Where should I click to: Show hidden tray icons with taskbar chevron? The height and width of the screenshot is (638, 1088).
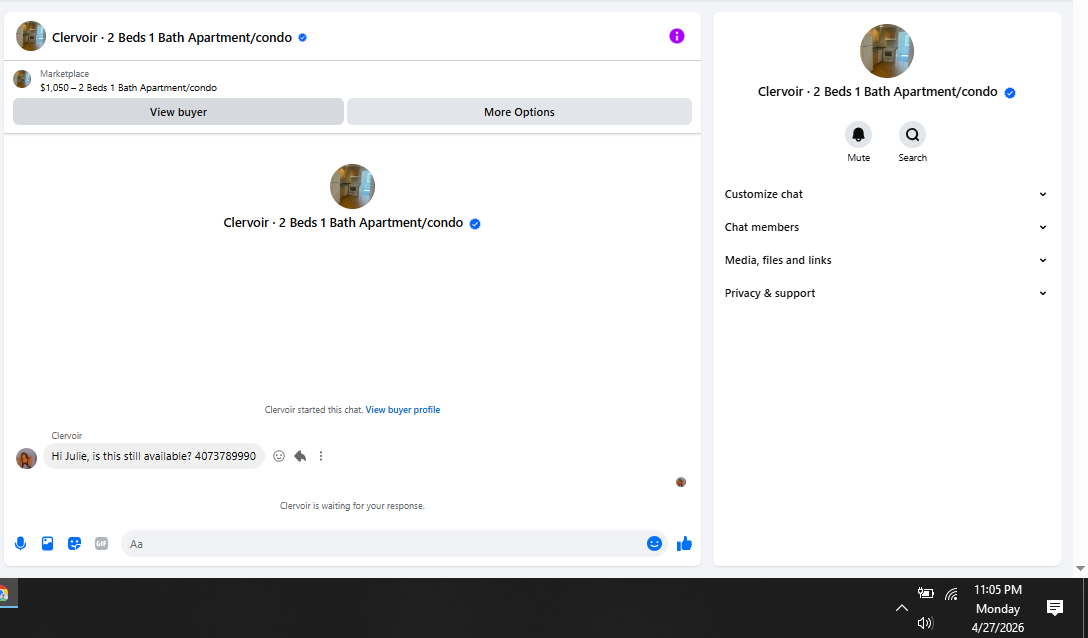901,608
